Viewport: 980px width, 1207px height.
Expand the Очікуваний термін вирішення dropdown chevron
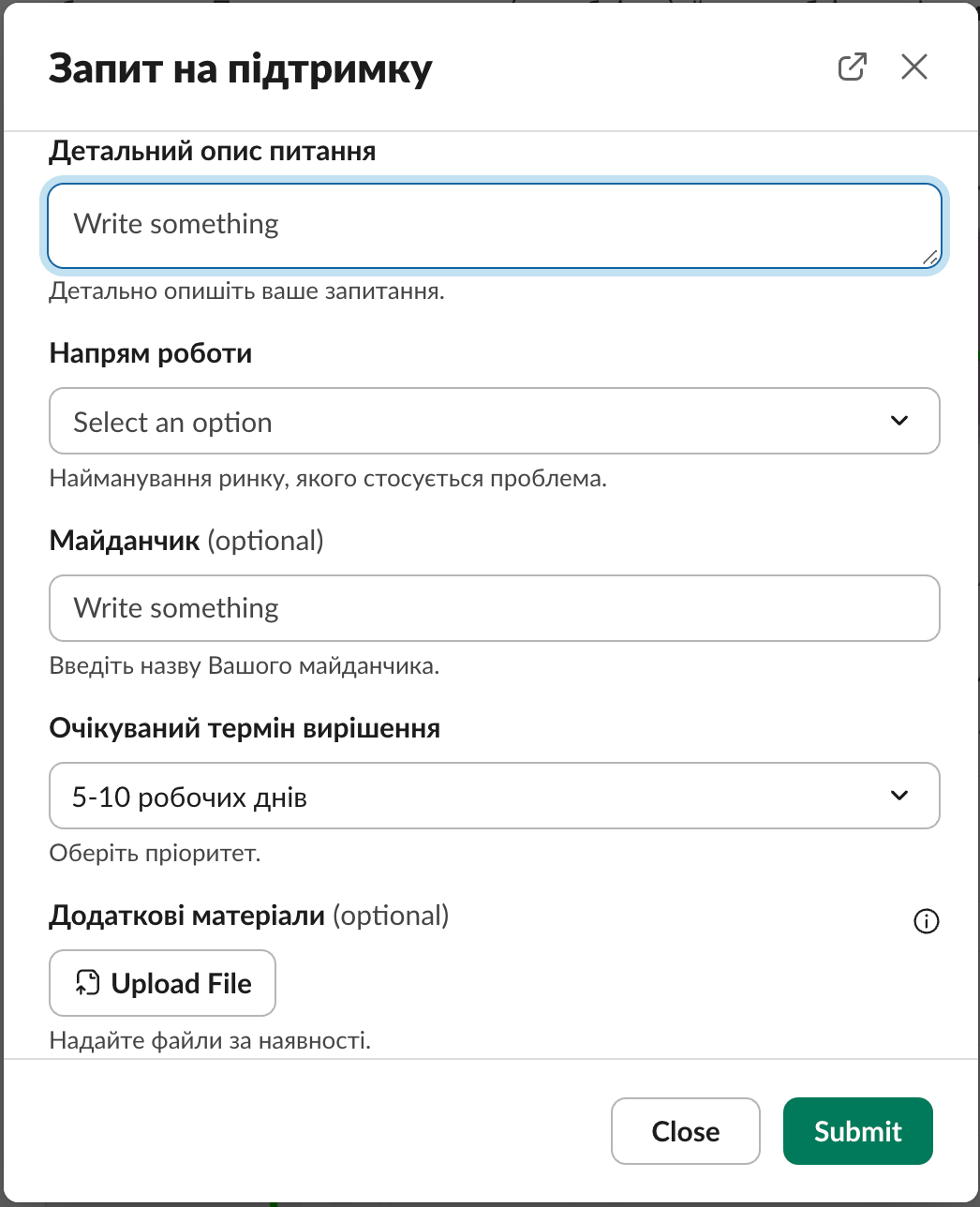point(898,796)
